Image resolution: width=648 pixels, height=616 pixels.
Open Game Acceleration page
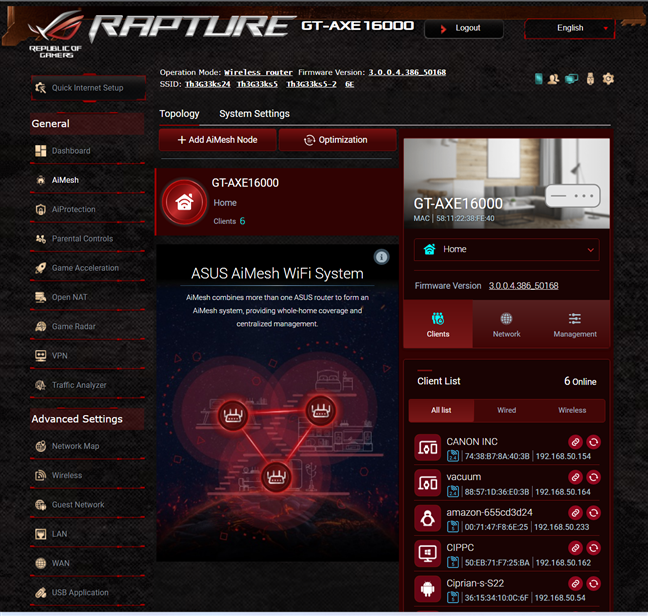pos(87,268)
